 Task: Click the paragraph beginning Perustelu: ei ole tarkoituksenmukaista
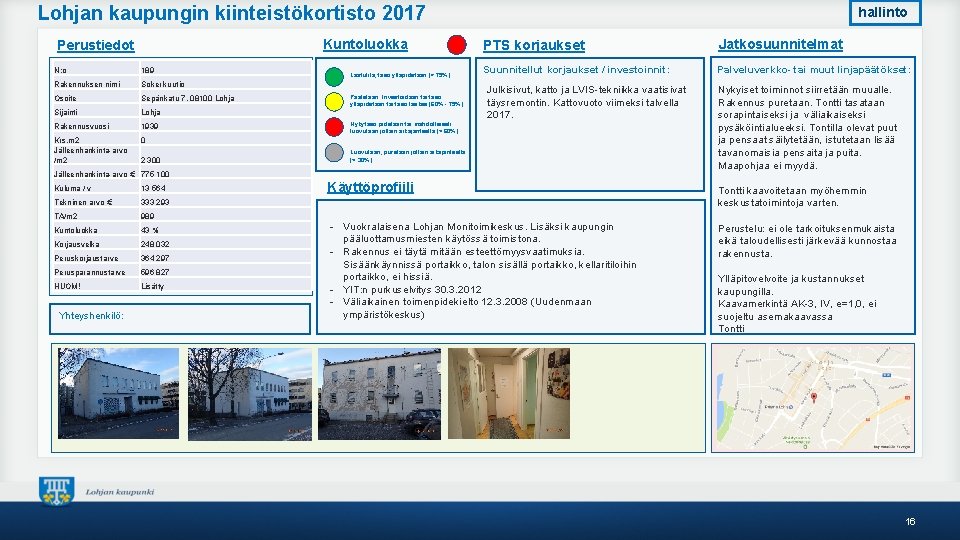[807, 241]
